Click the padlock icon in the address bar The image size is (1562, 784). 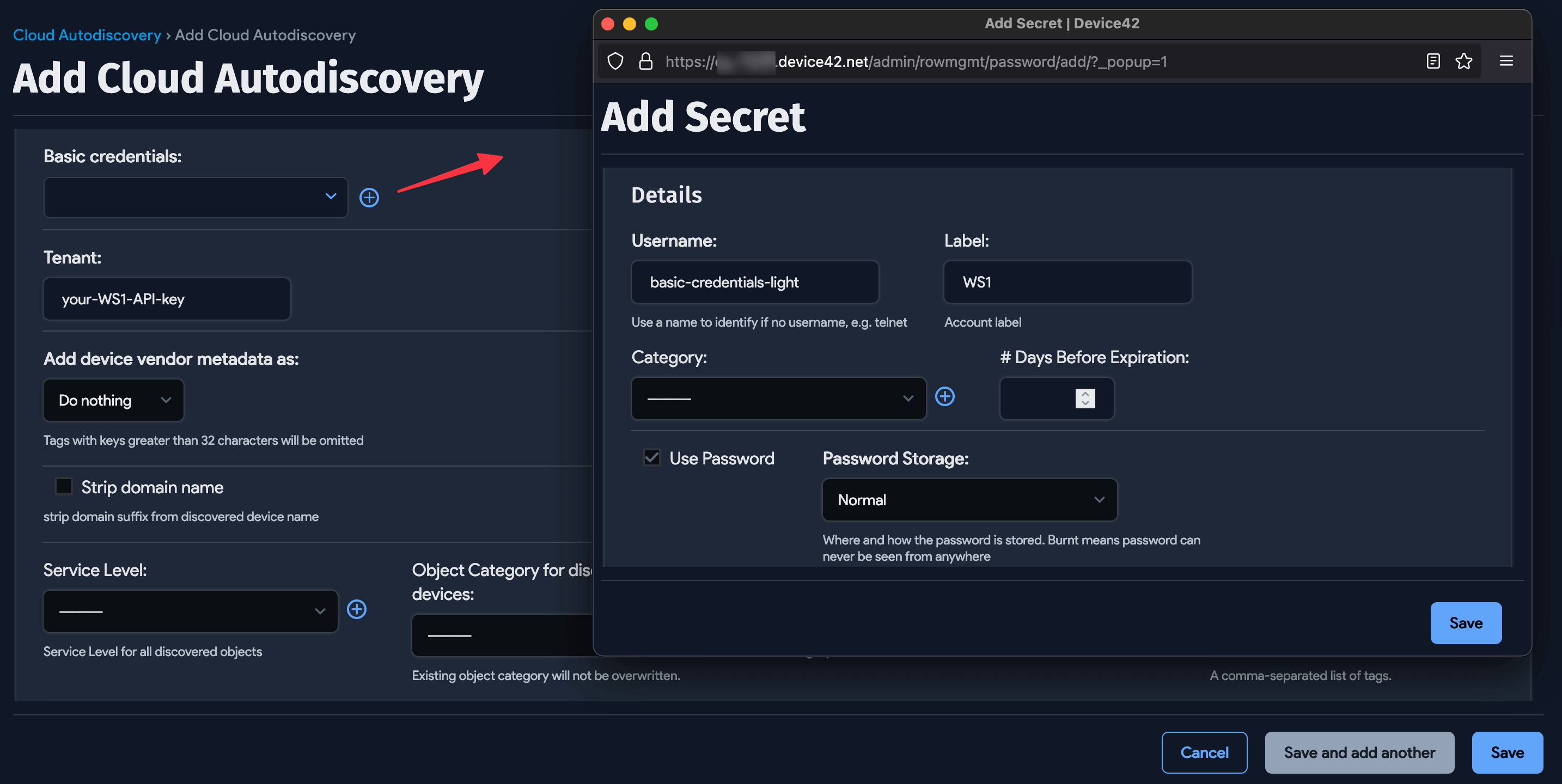(x=645, y=61)
